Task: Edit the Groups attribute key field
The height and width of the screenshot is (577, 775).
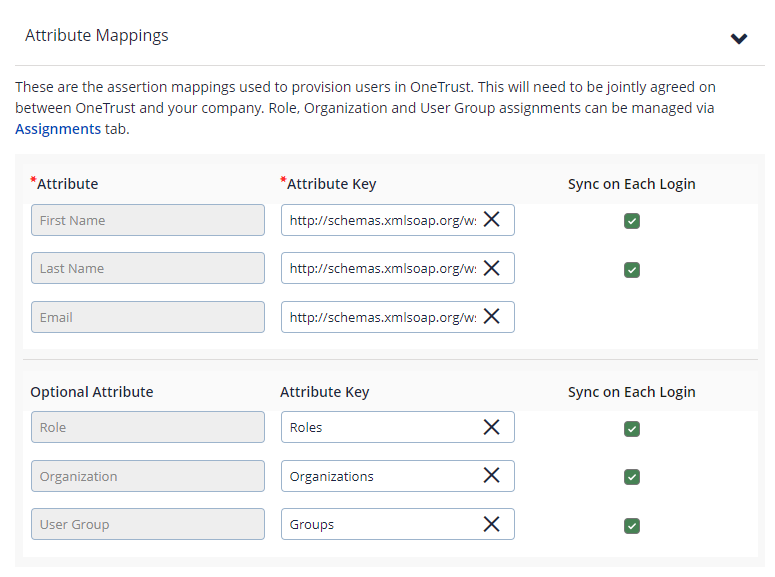Action: (382, 524)
